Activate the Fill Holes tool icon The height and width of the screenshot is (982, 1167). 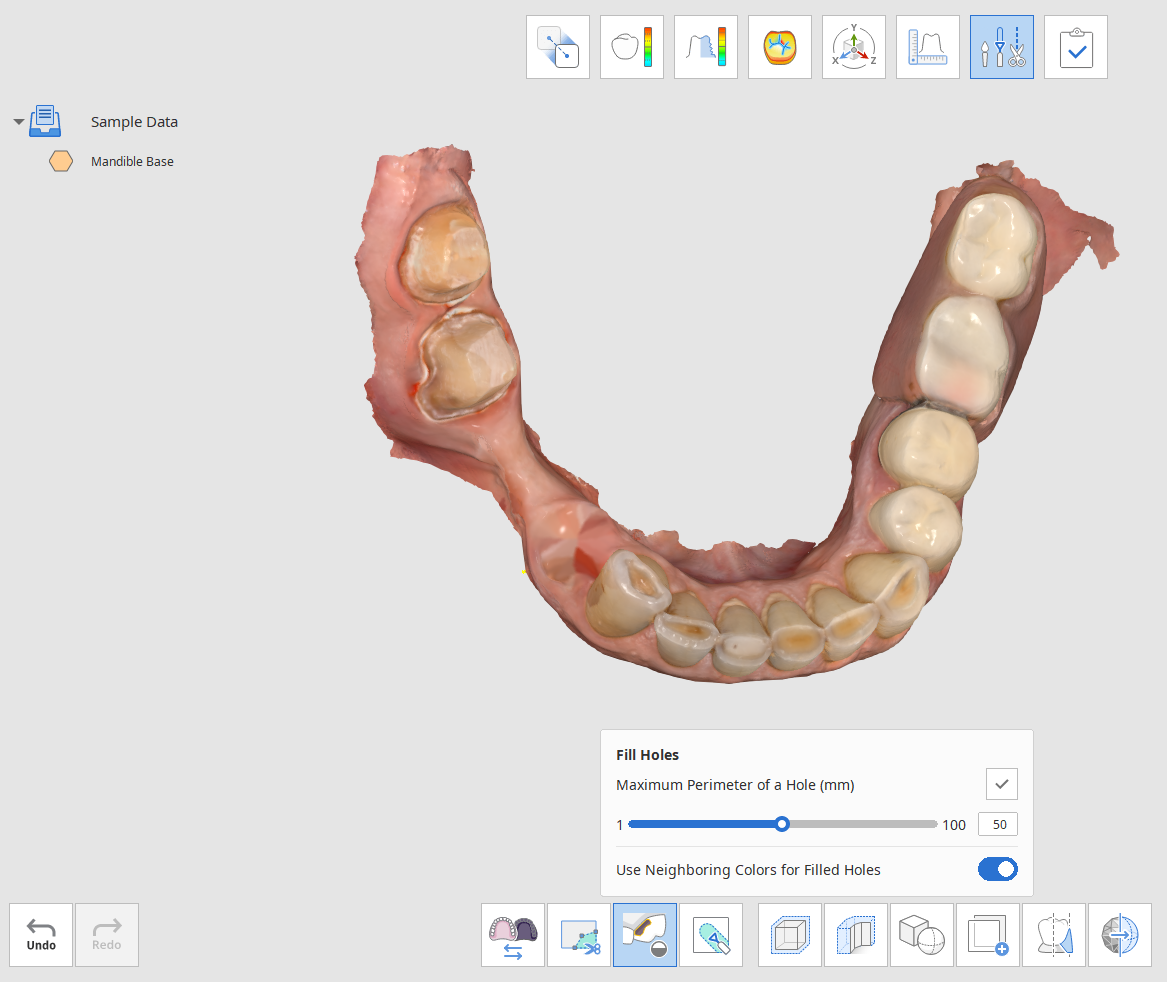(645, 935)
